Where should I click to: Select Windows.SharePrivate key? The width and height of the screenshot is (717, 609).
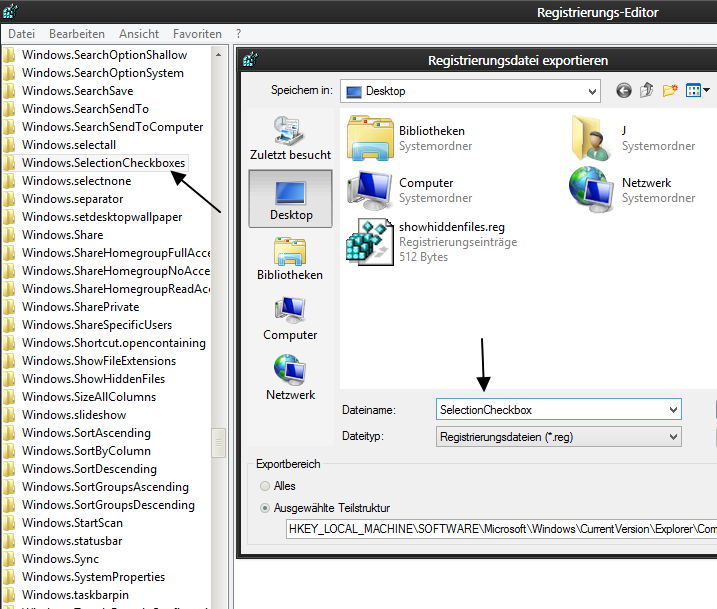pyautogui.click(x=80, y=307)
